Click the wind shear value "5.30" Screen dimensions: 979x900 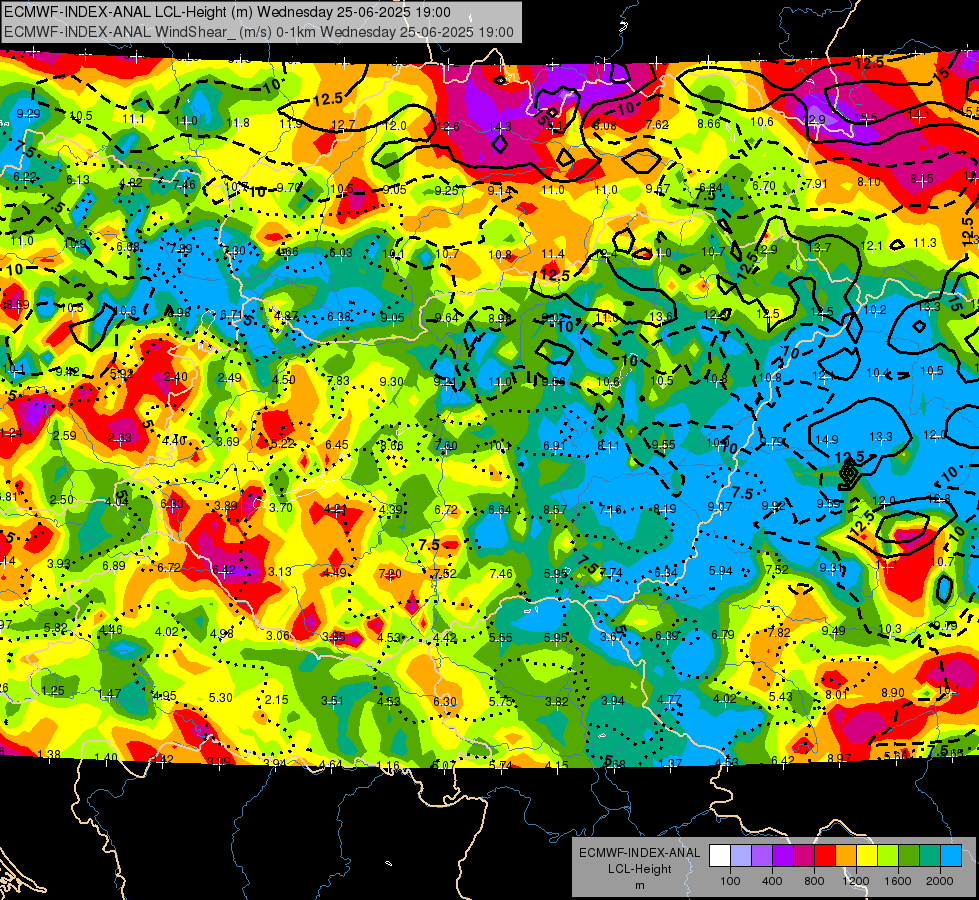pos(220,698)
